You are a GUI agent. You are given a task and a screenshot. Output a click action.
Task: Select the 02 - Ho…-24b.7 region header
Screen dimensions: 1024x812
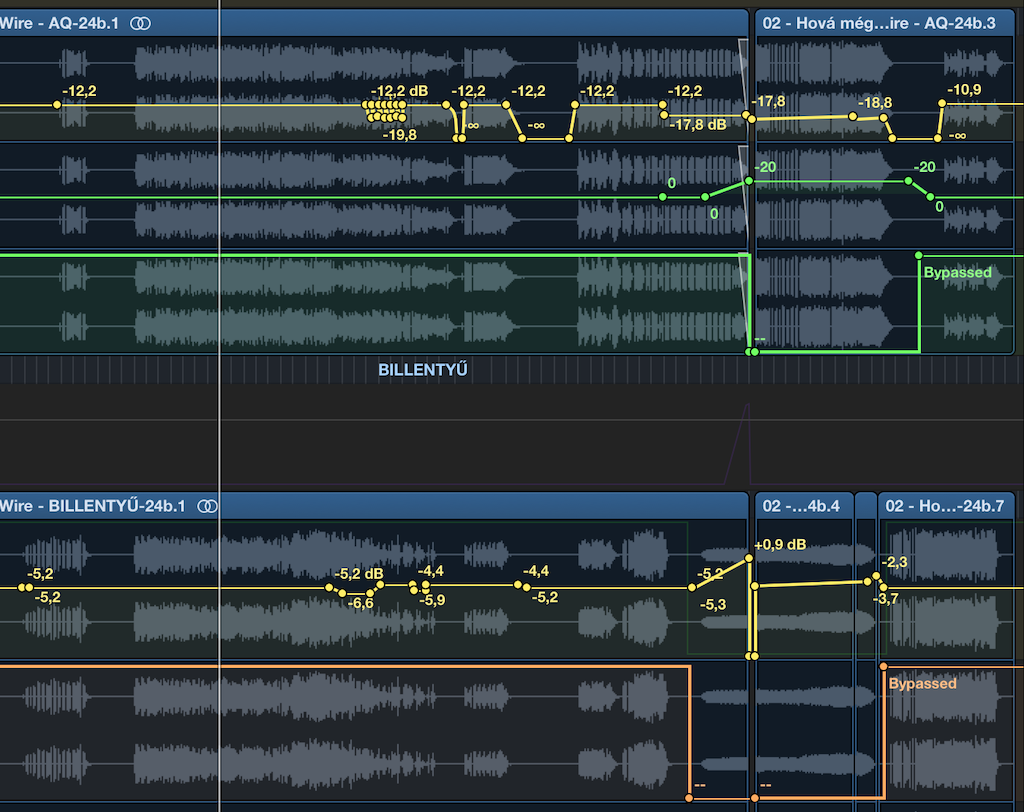(945, 506)
